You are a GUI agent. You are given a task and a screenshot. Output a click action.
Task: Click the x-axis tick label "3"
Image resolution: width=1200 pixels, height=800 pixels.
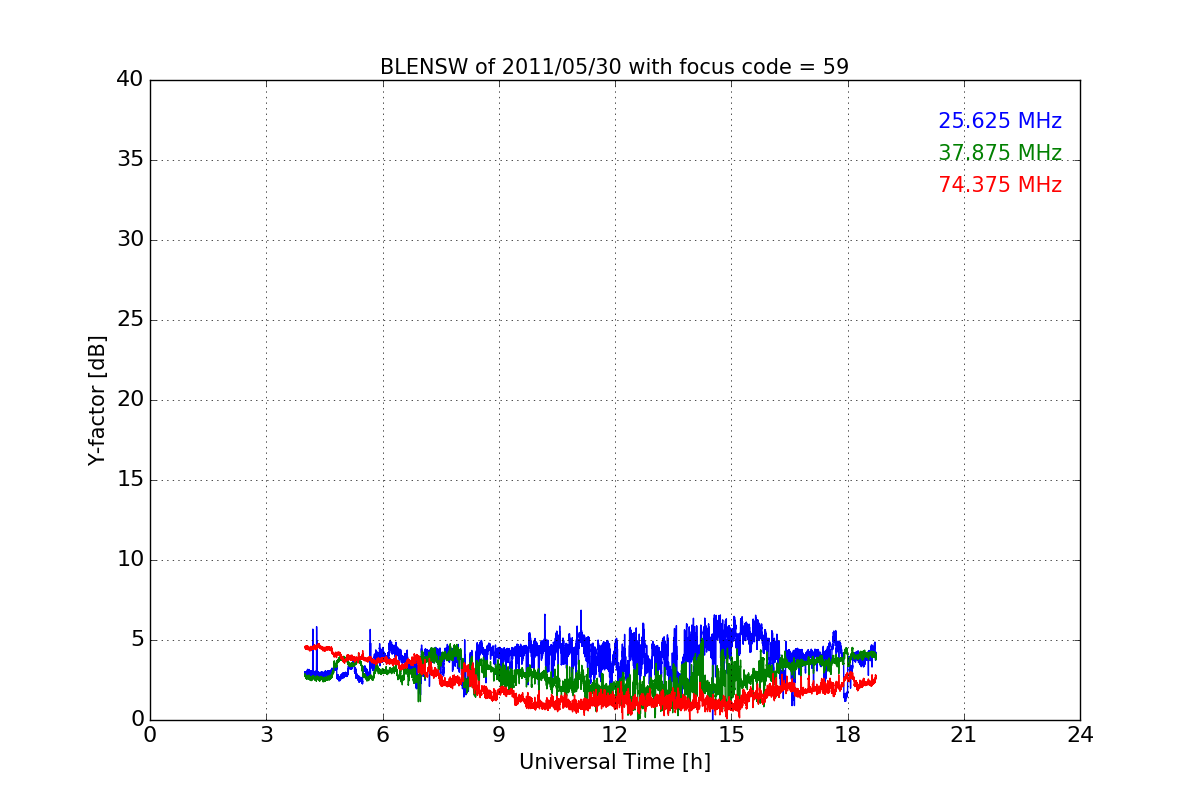click(x=266, y=735)
